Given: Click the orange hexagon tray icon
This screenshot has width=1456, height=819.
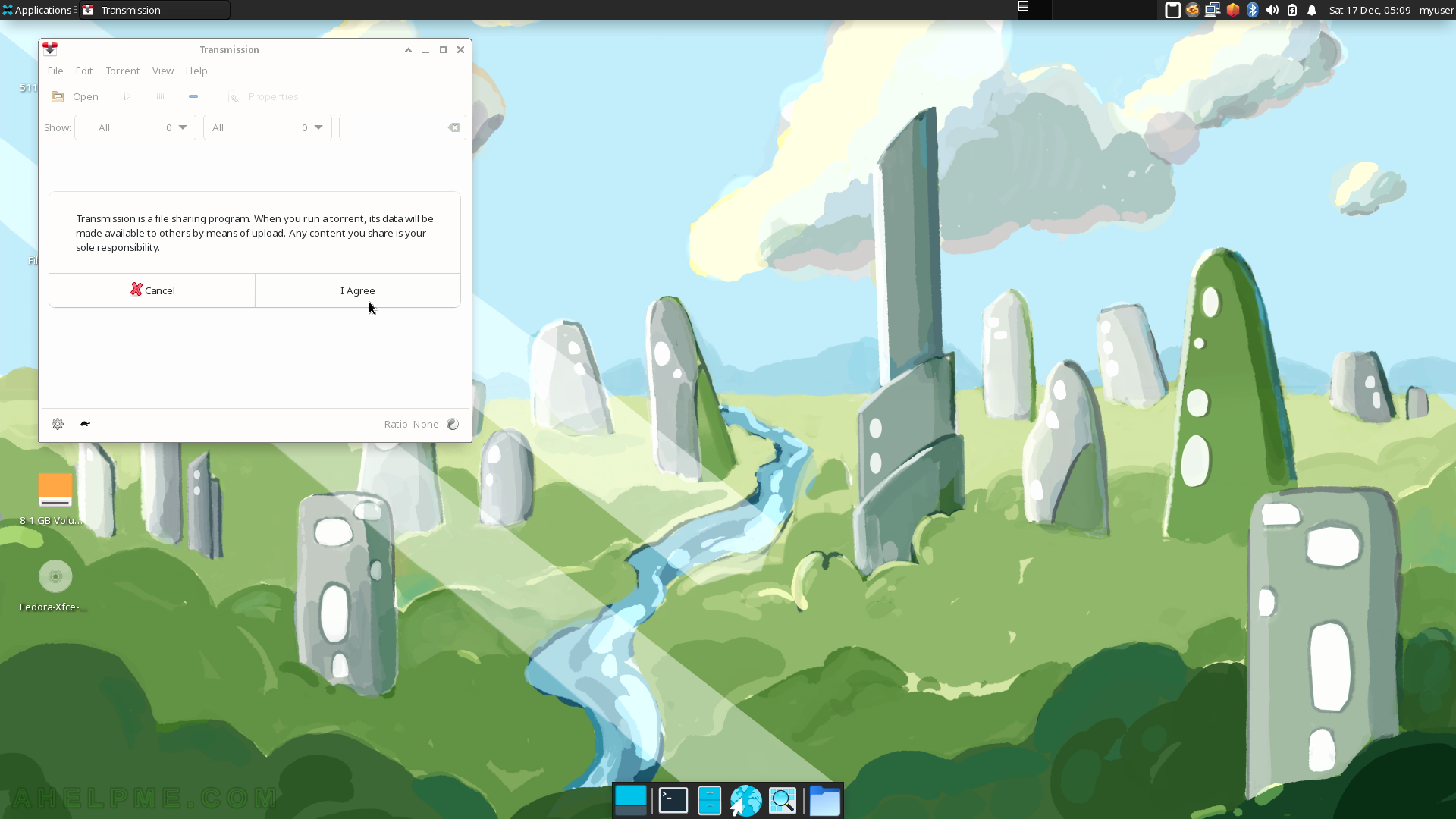Looking at the screenshot, I should coord(1233,10).
